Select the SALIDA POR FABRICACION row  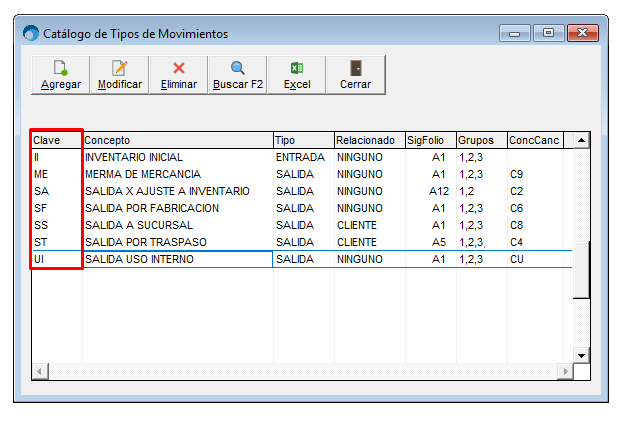coord(302,208)
